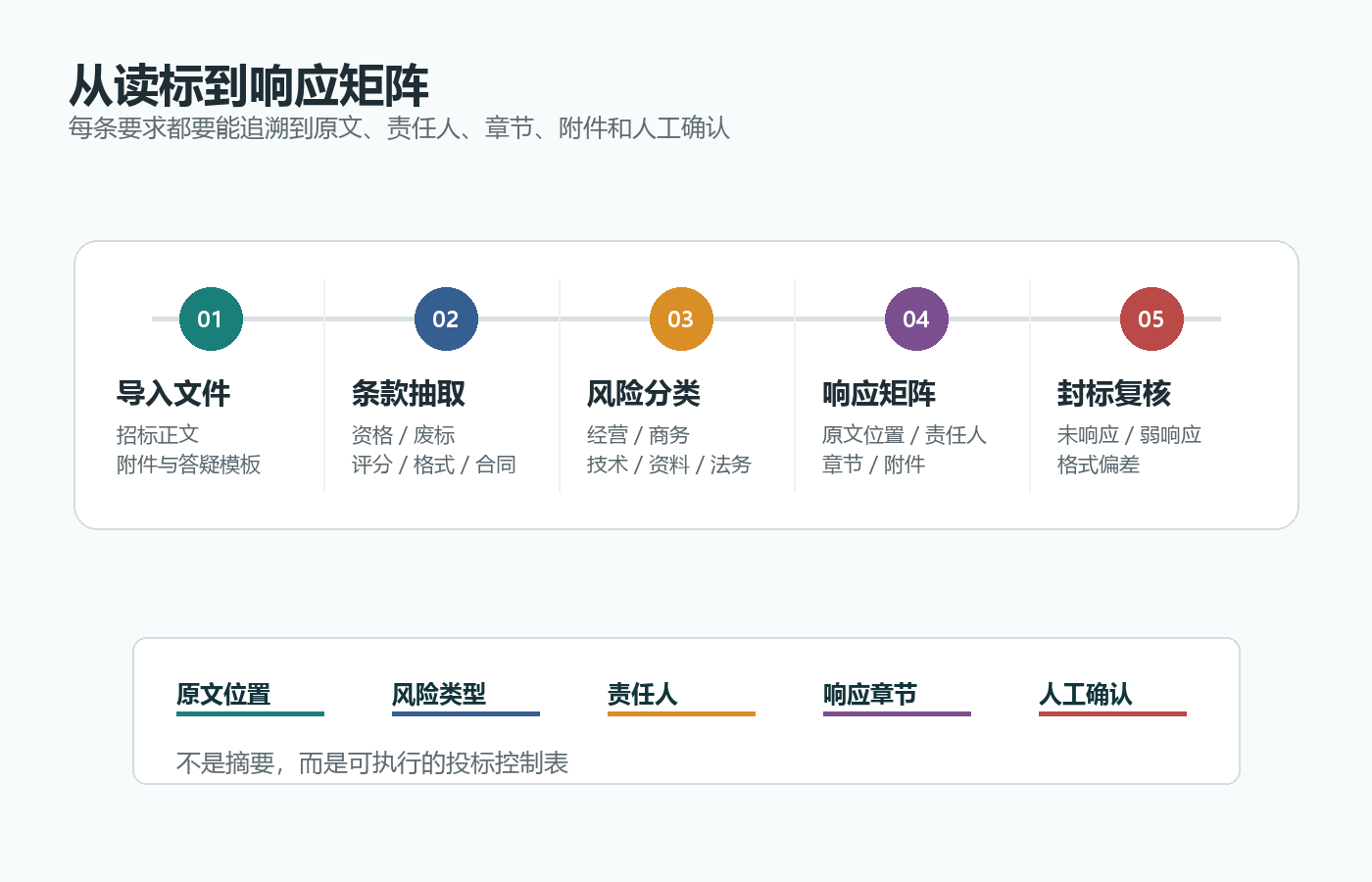Select the 原文位置 column label
1372x882 pixels.
[x=223, y=695]
